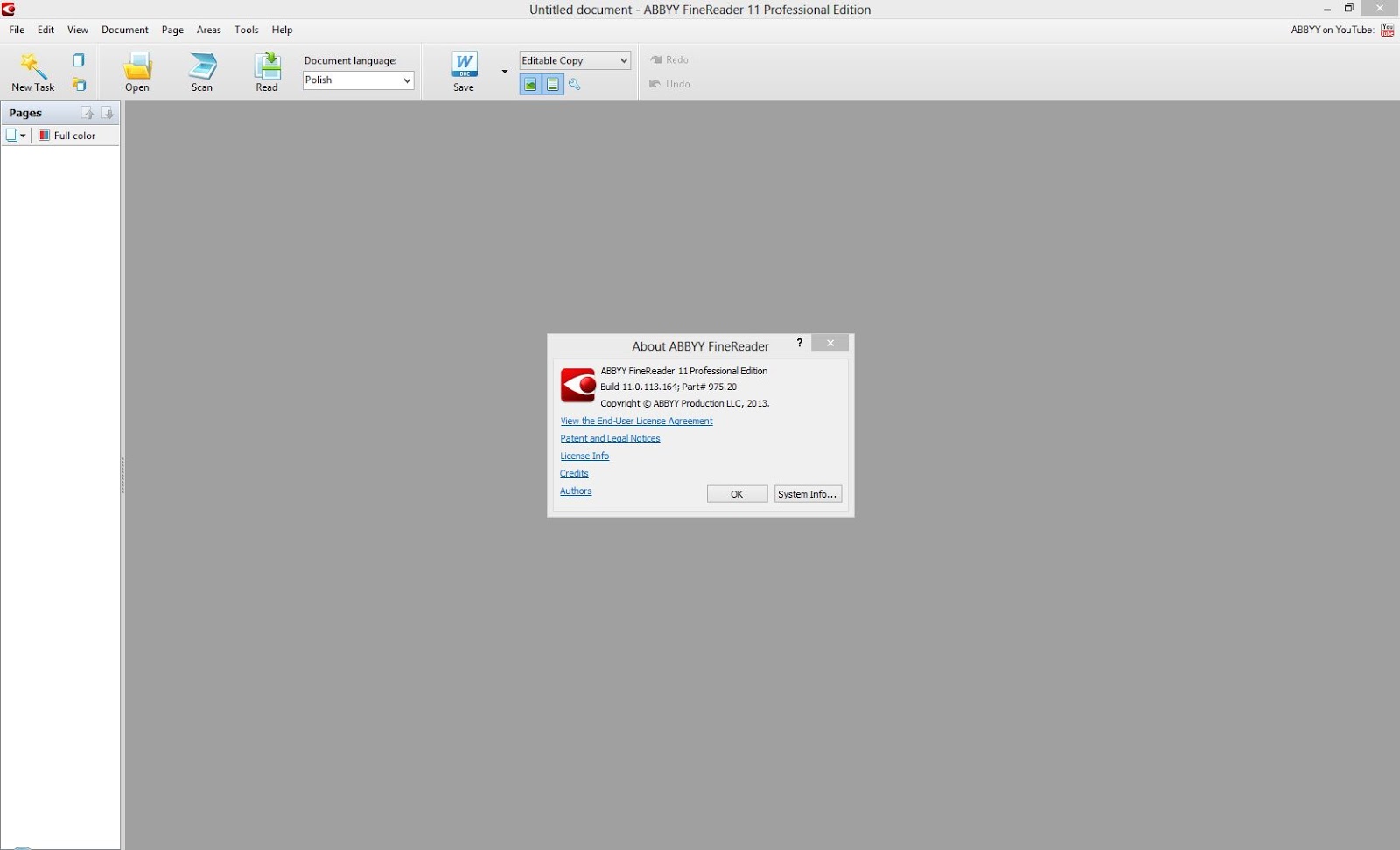
Task: Open the Areas menu
Action: pyautogui.click(x=208, y=30)
